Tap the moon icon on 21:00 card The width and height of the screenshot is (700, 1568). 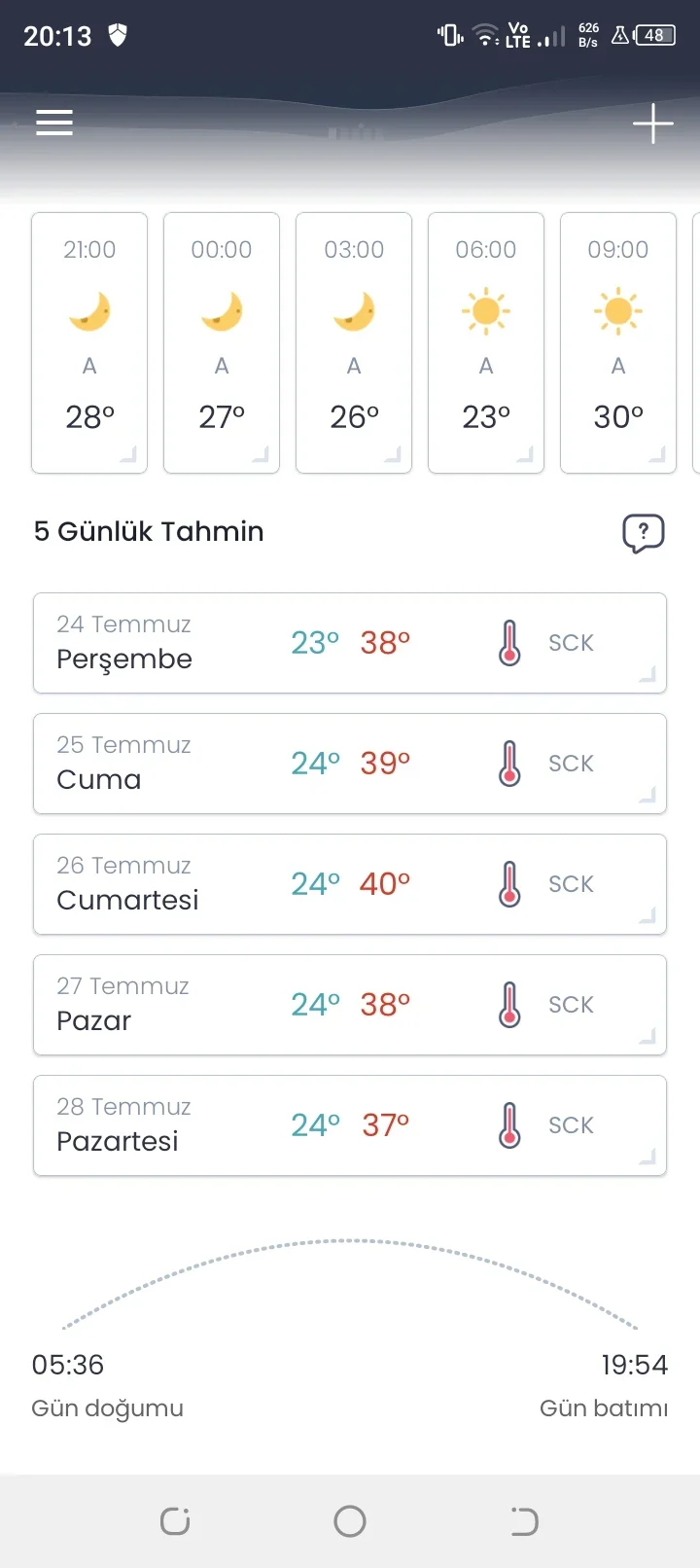click(89, 311)
